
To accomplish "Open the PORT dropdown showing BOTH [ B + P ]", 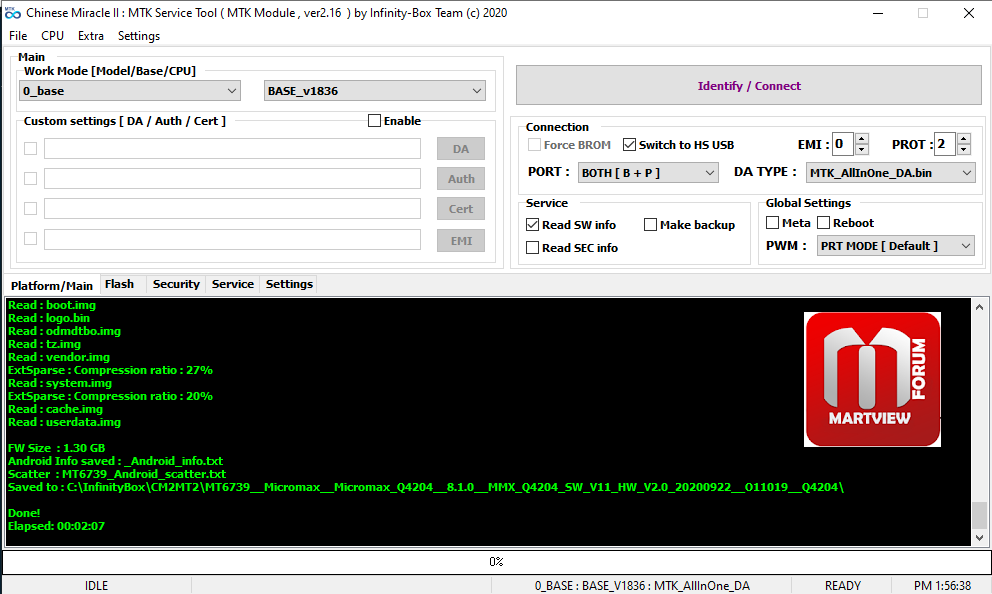I will click(648, 173).
